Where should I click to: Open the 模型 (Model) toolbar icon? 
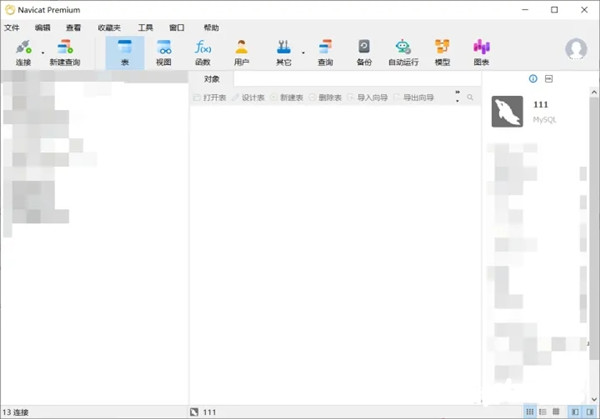tap(442, 52)
